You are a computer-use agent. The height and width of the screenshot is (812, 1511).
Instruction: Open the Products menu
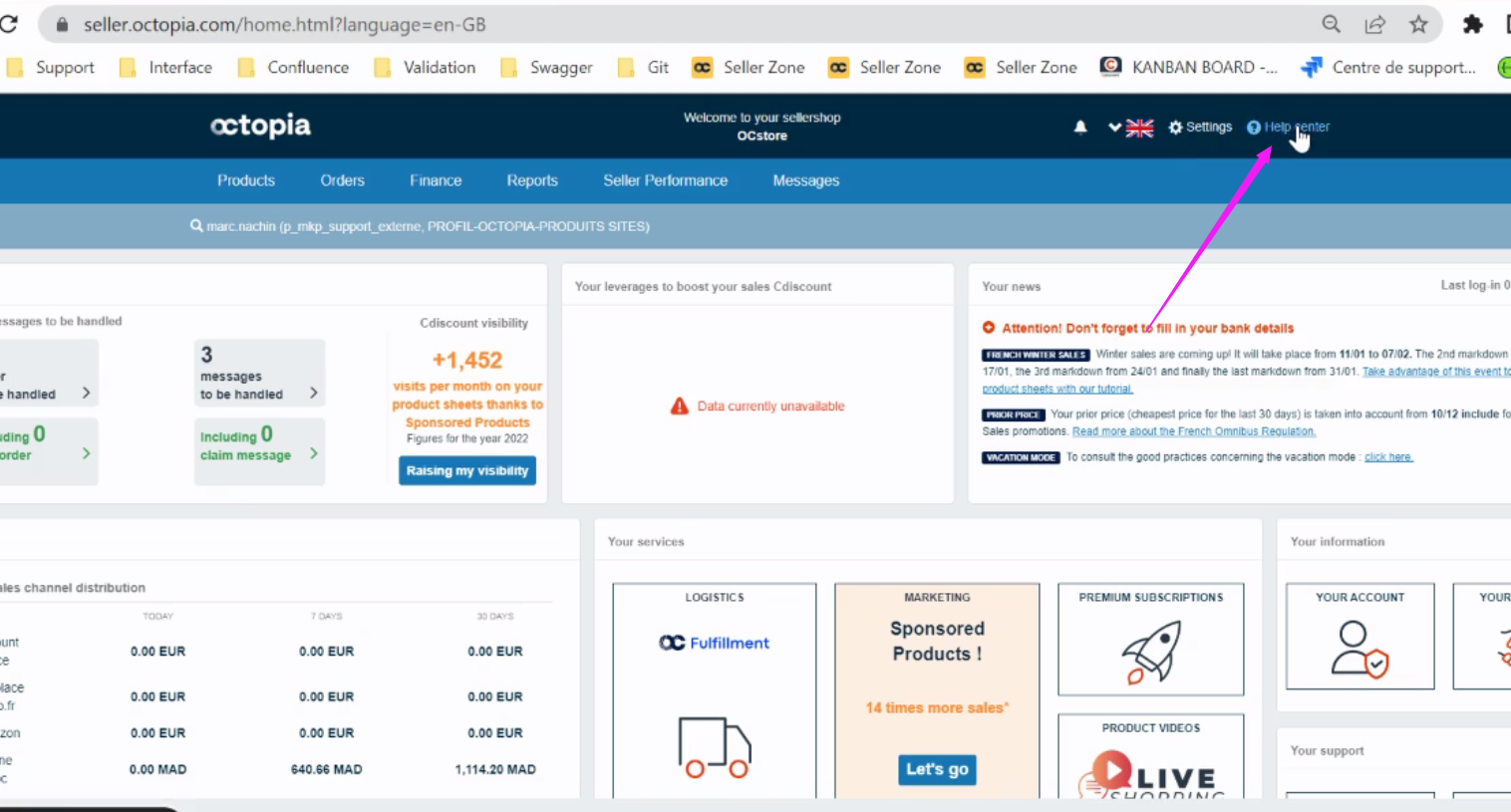click(x=246, y=180)
